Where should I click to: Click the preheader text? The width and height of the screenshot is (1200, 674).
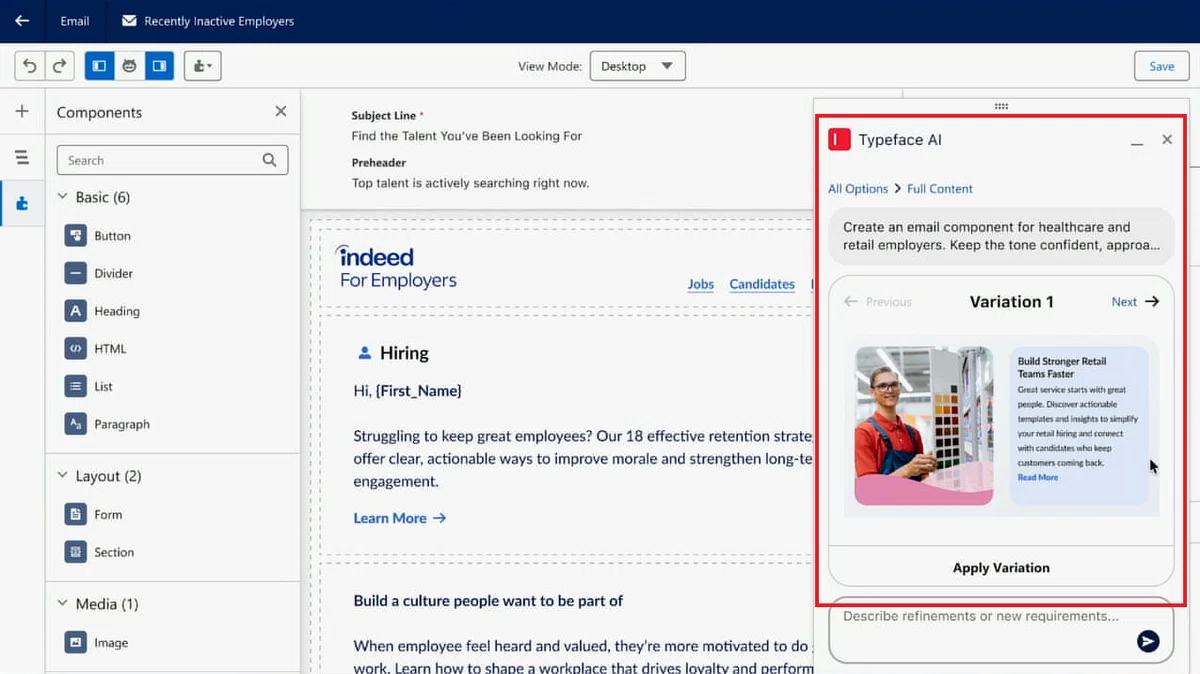click(470, 183)
